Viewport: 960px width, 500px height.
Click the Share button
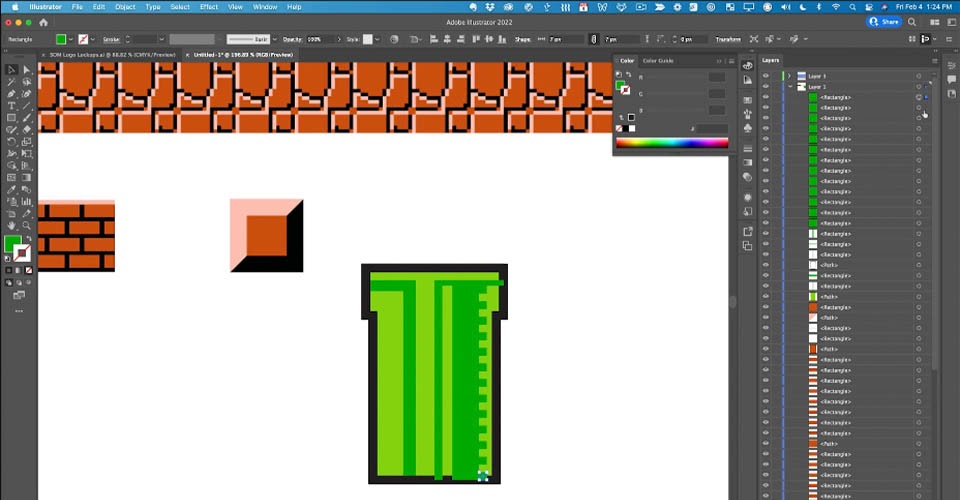coord(883,22)
